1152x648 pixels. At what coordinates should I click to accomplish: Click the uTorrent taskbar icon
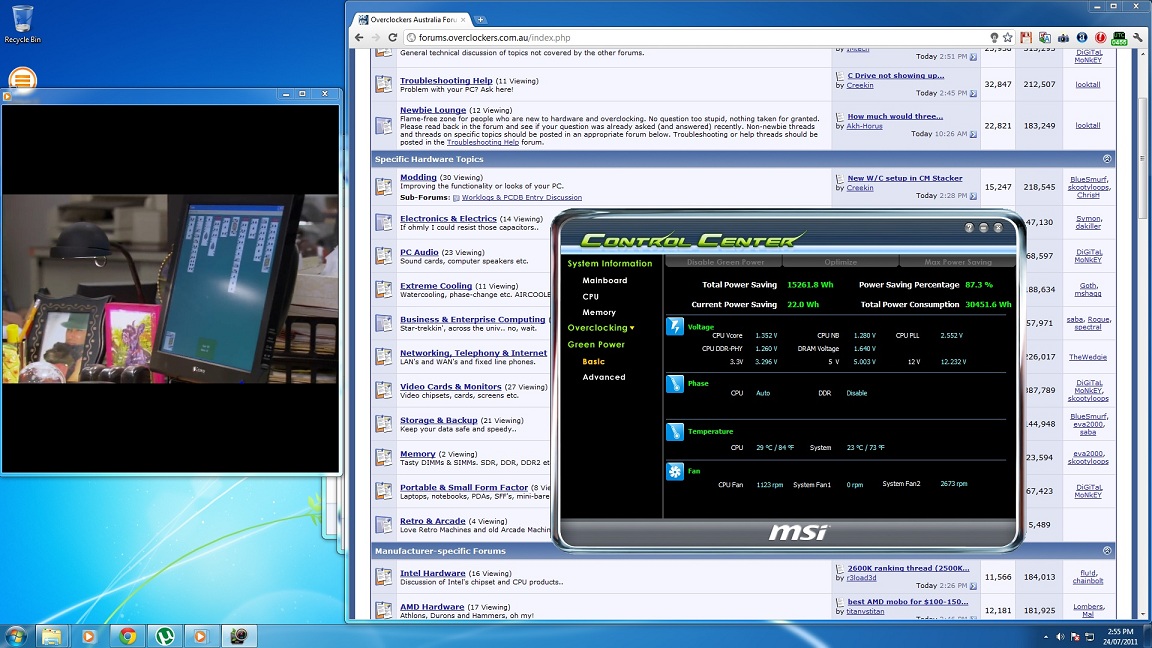tap(165, 636)
